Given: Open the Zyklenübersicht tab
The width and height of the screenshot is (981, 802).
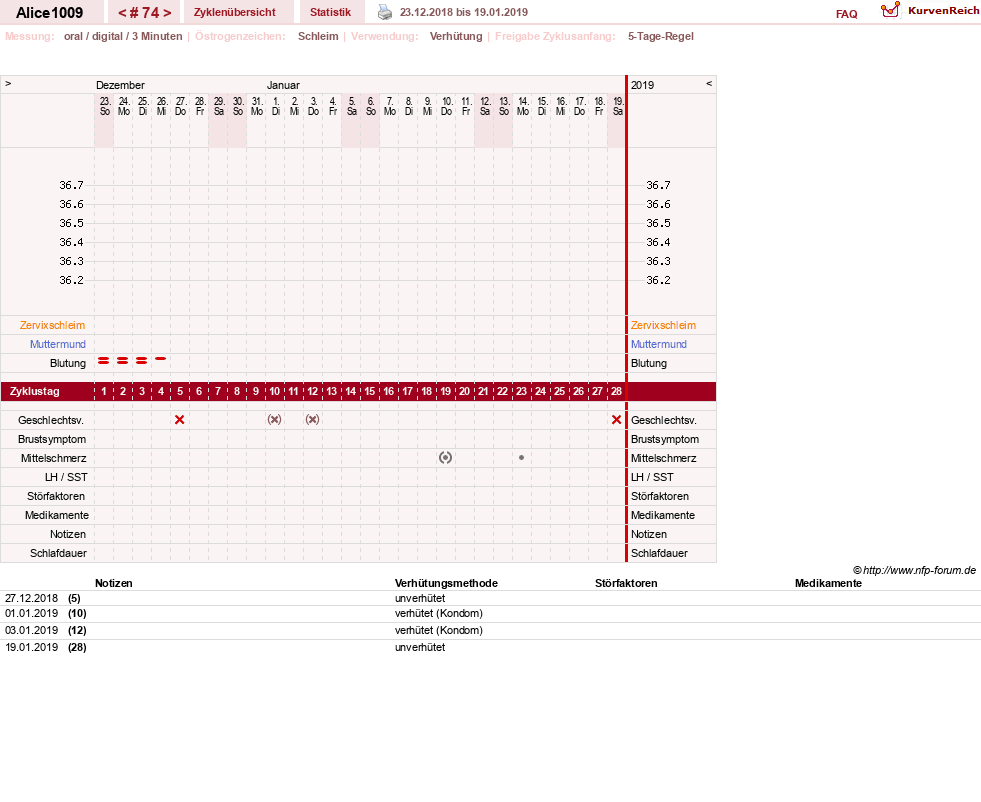Looking at the screenshot, I should tap(235, 12).
